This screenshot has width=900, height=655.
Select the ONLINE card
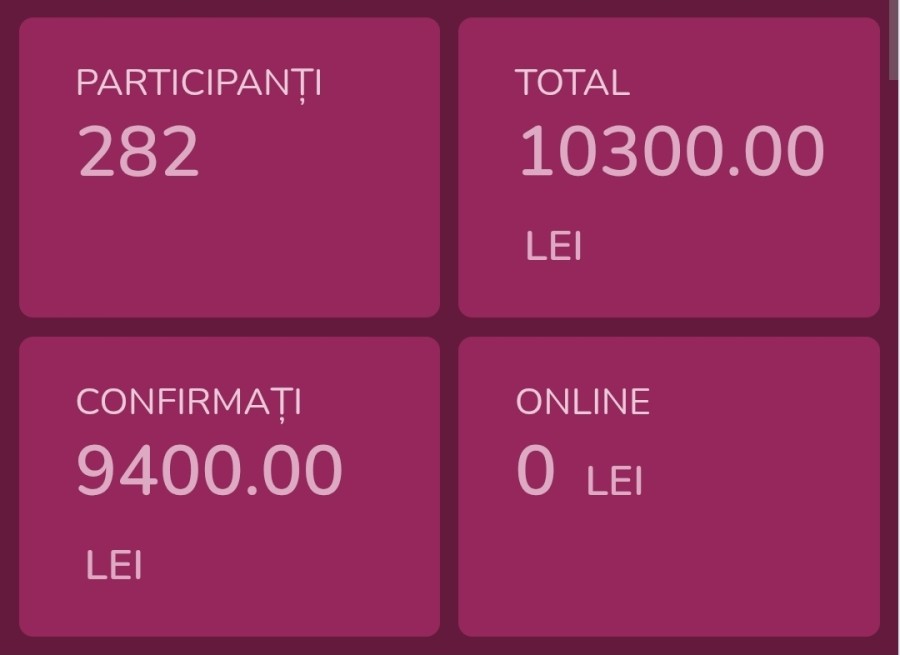pos(670,485)
